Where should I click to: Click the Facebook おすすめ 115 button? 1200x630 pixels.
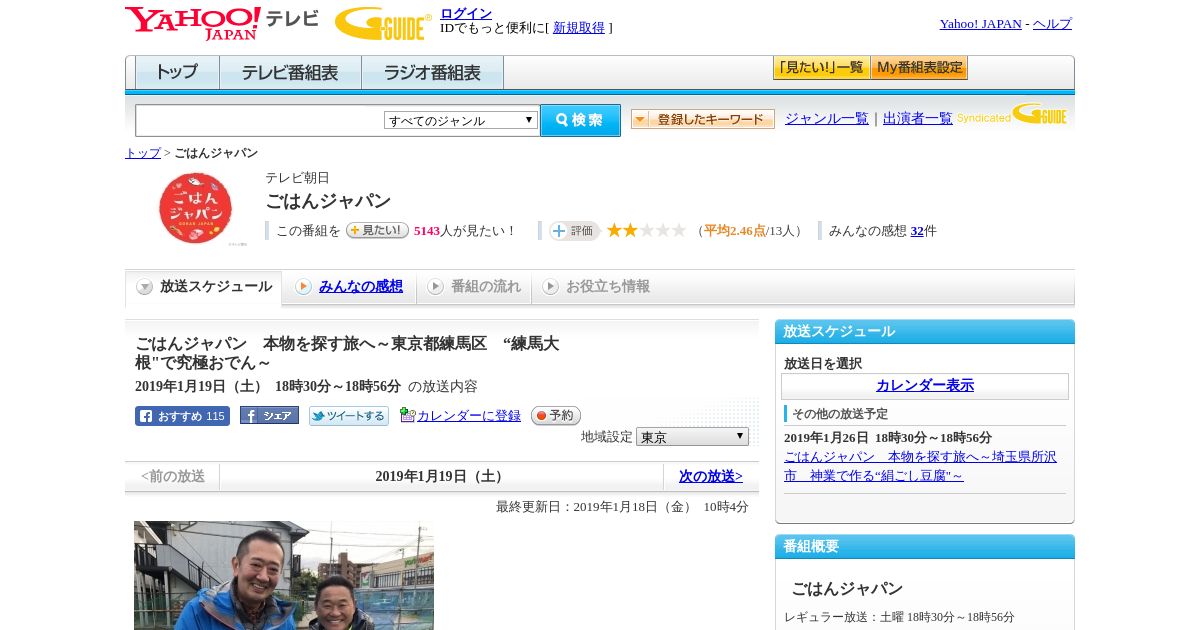pyautogui.click(x=182, y=416)
